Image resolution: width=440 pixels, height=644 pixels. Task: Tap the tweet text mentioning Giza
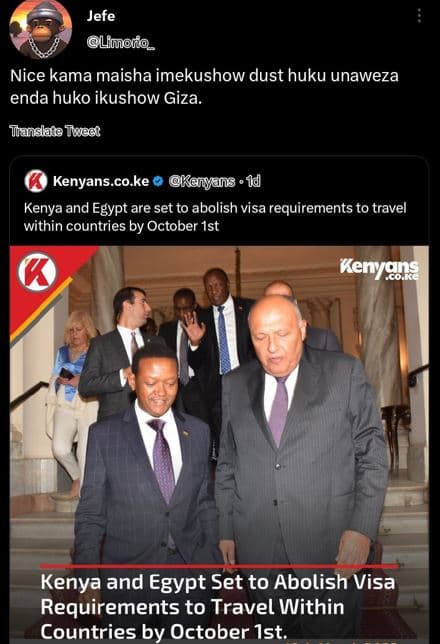tap(204, 87)
